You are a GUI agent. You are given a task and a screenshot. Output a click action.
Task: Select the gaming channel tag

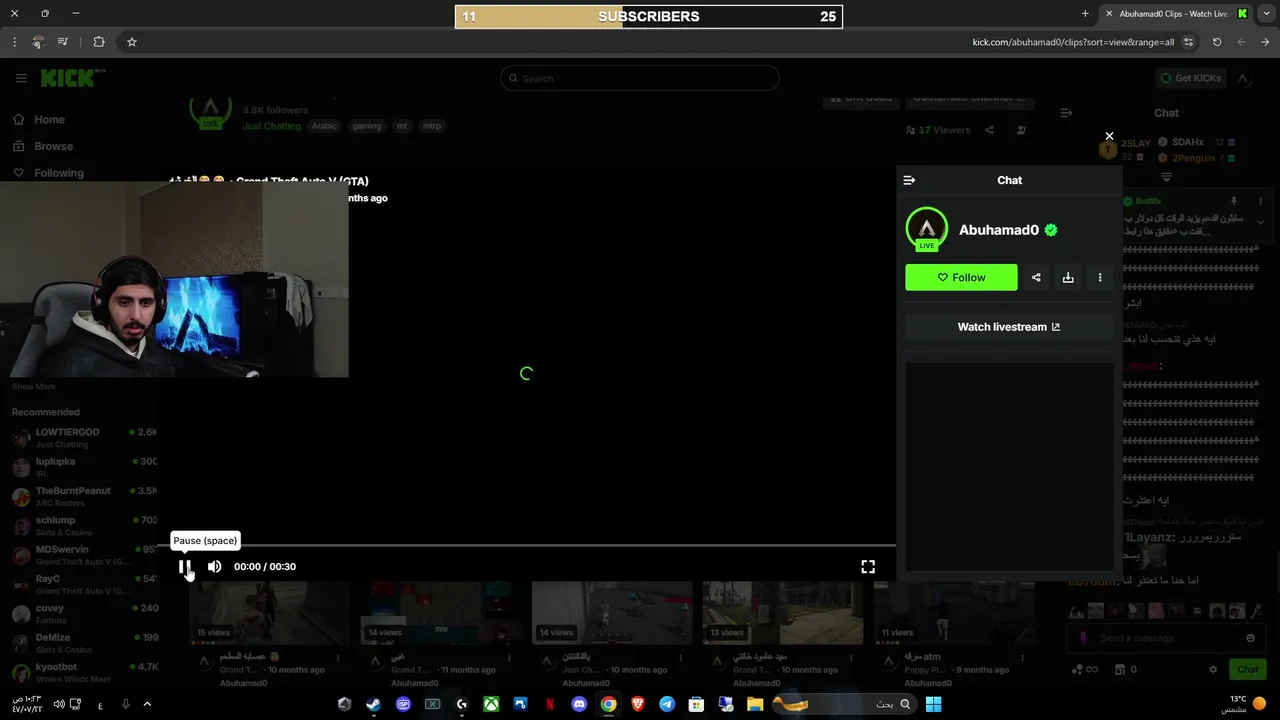[366, 126]
